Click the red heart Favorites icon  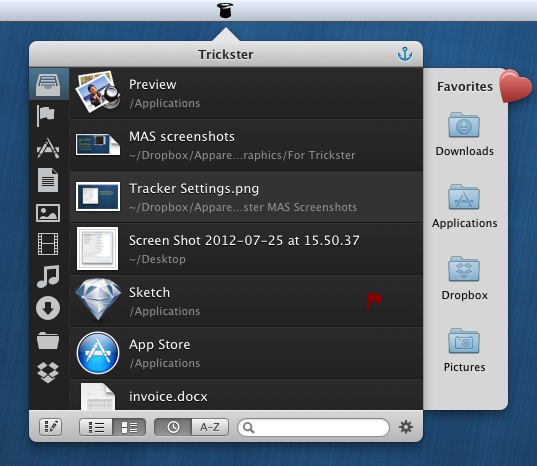click(x=515, y=86)
